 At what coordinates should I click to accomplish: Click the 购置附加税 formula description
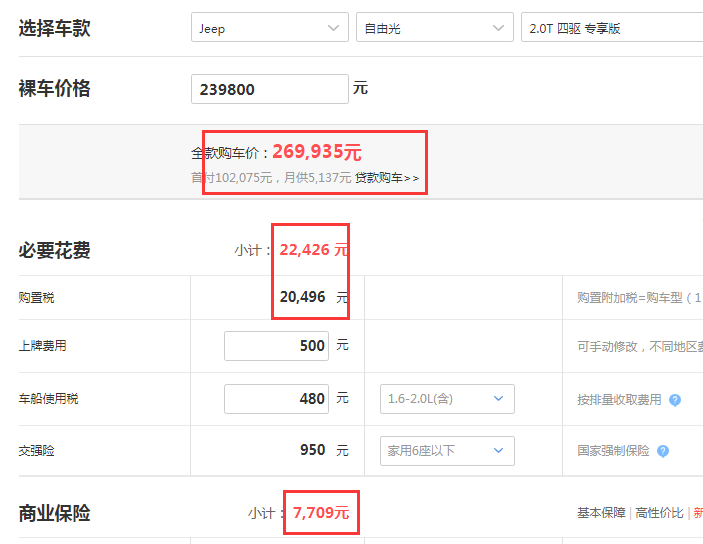pyautogui.click(x=640, y=298)
